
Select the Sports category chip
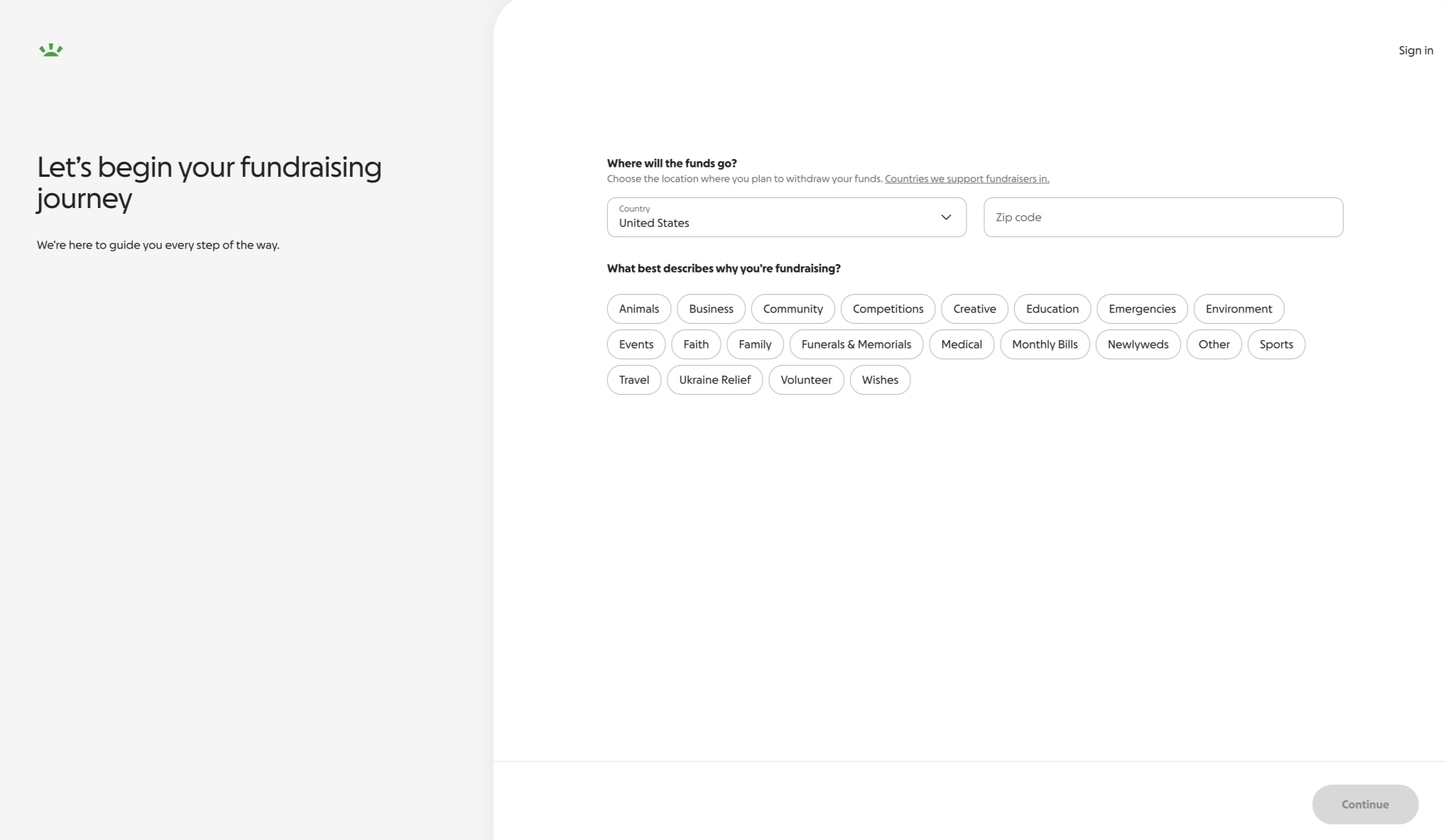1276,344
